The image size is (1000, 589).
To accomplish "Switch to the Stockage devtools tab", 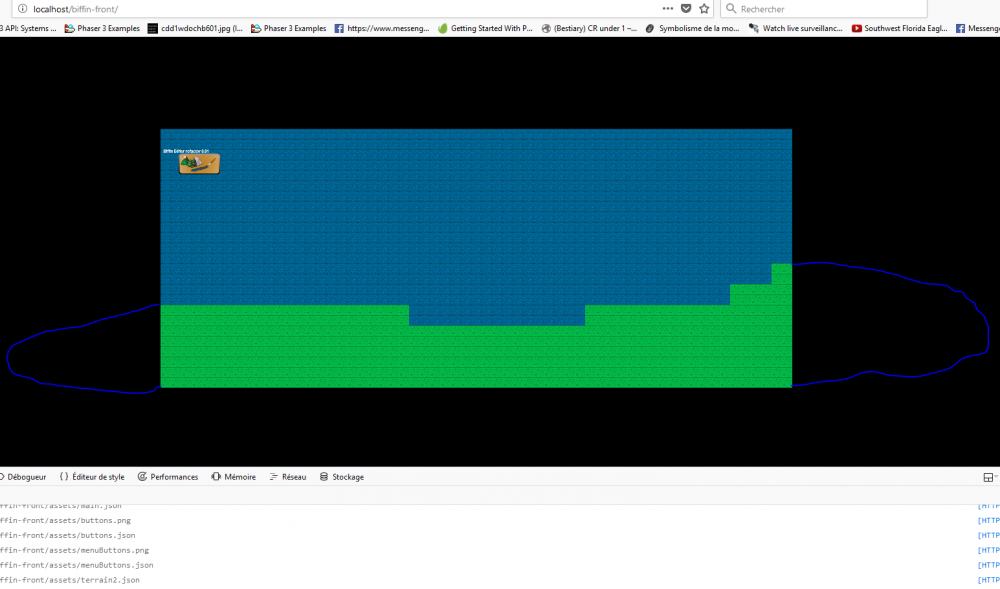I will [x=342, y=477].
